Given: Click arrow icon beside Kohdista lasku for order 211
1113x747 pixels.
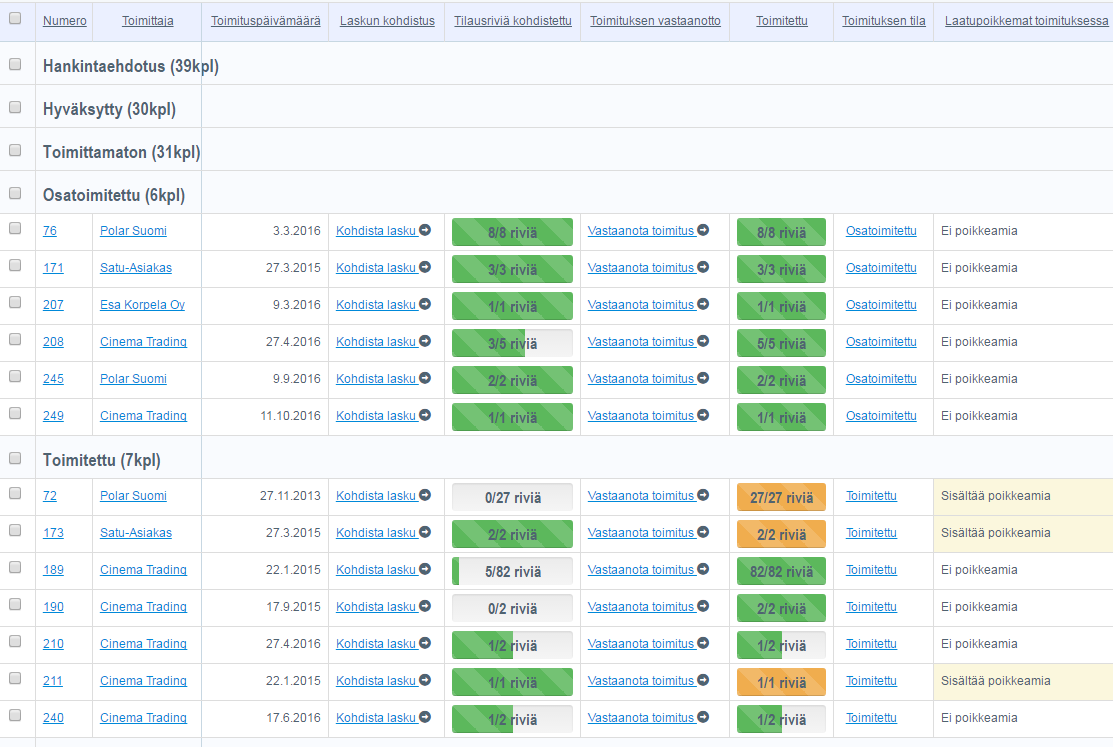Looking at the screenshot, I should 425,681.
